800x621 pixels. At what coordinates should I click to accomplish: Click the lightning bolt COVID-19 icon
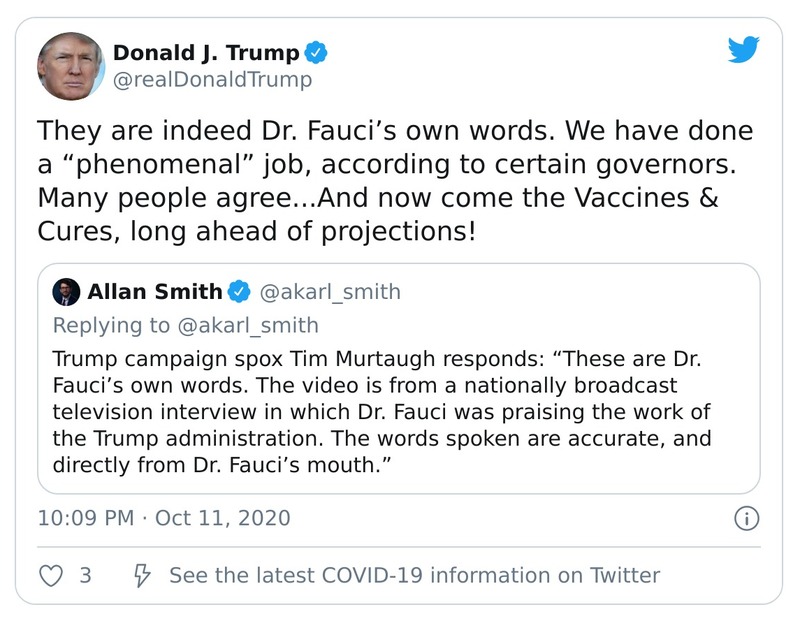142,575
